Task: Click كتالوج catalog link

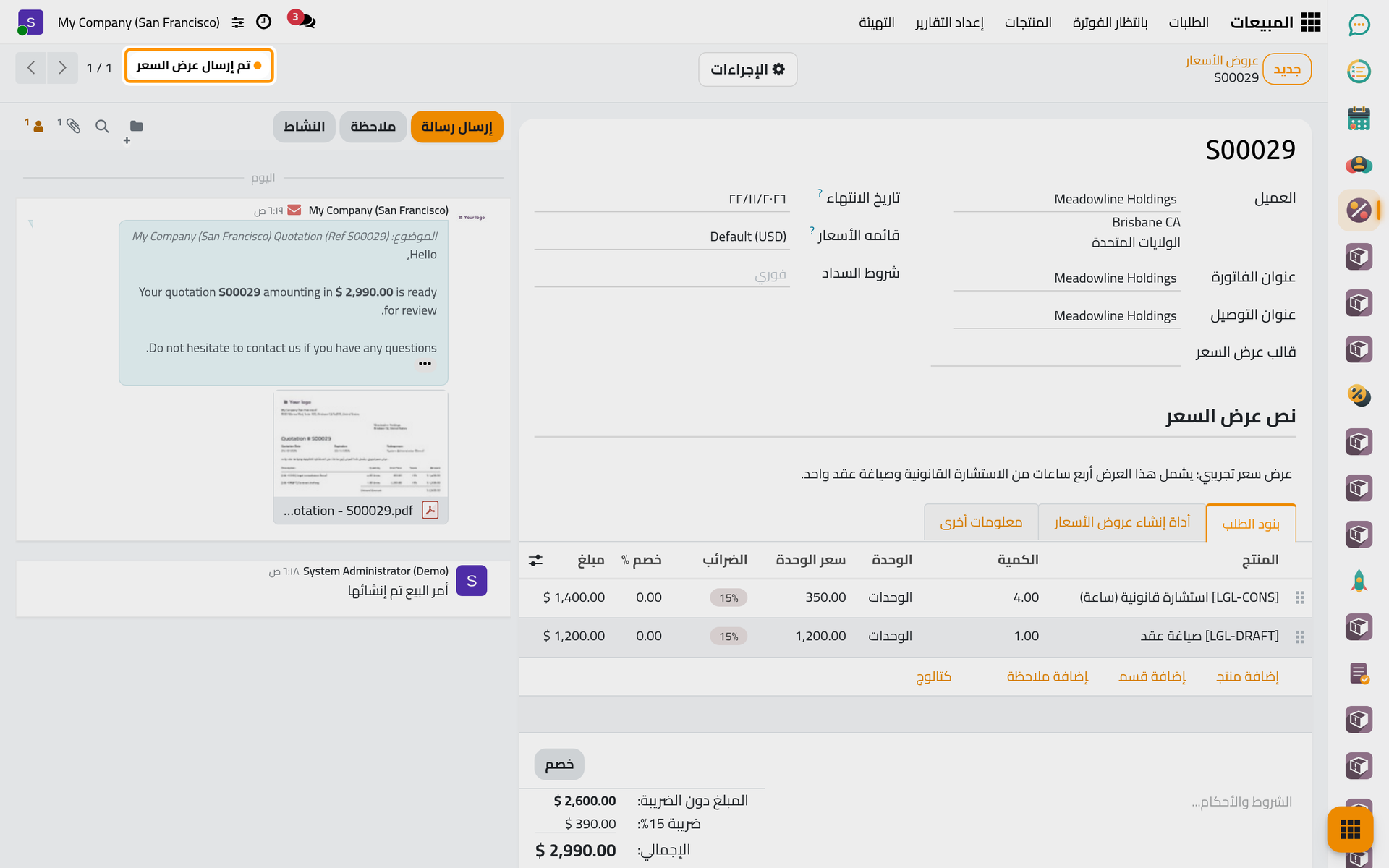Action: click(933, 676)
